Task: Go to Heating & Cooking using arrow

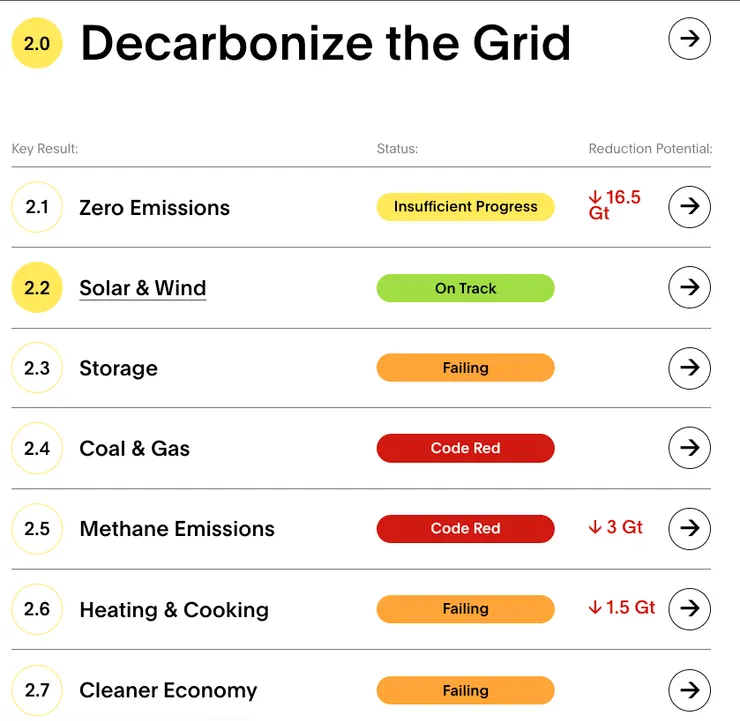Action: [x=689, y=608]
